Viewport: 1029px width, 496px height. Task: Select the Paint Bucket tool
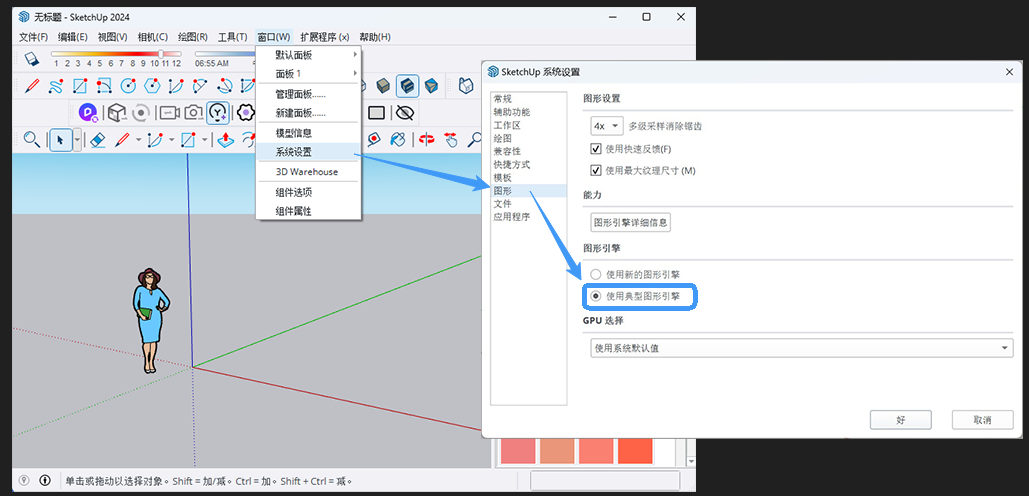pos(397,139)
